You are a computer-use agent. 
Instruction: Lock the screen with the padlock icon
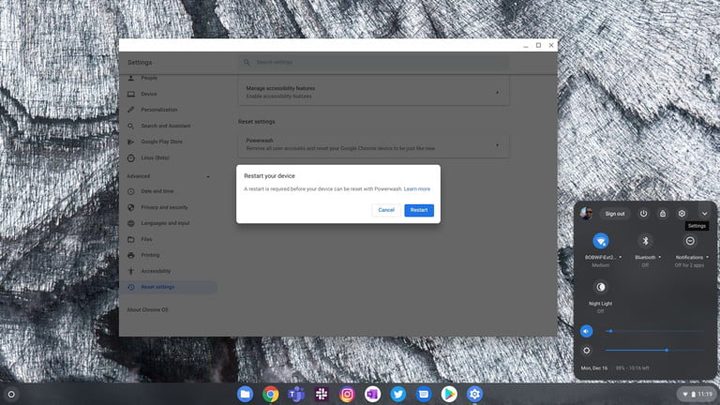tap(663, 214)
